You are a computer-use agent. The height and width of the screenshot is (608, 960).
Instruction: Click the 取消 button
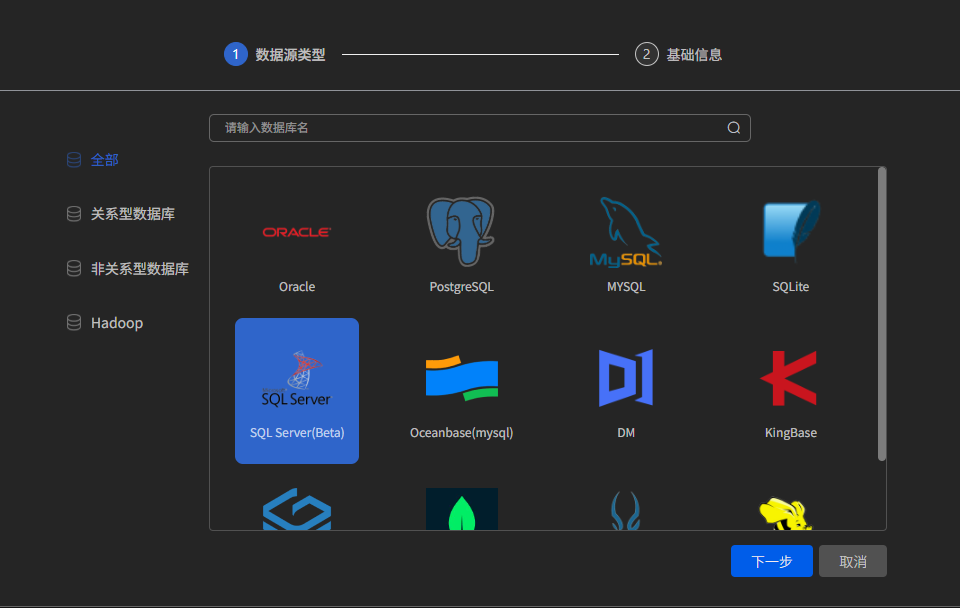point(853,561)
